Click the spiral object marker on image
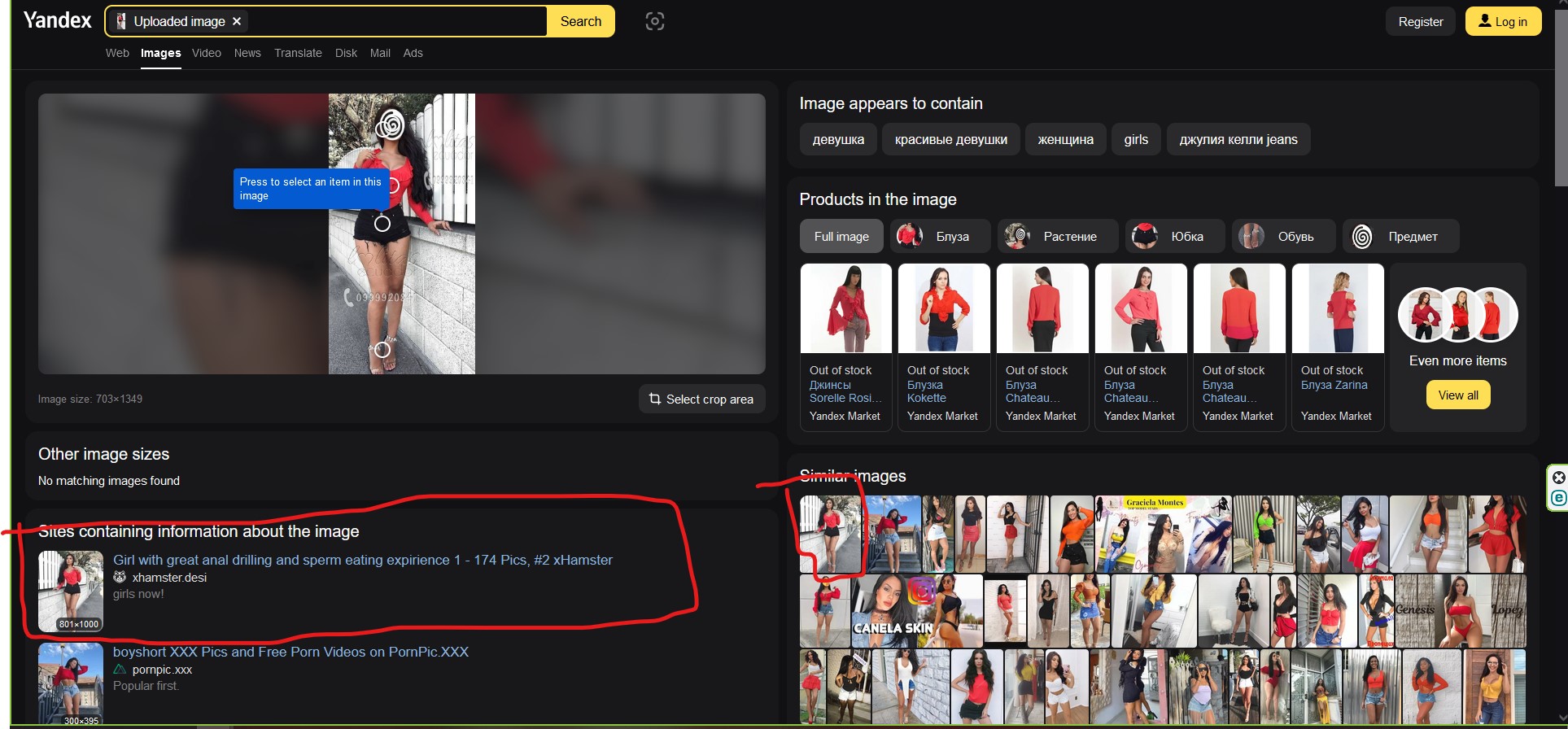Image resolution: width=1568 pixels, height=729 pixels. point(391,124)
